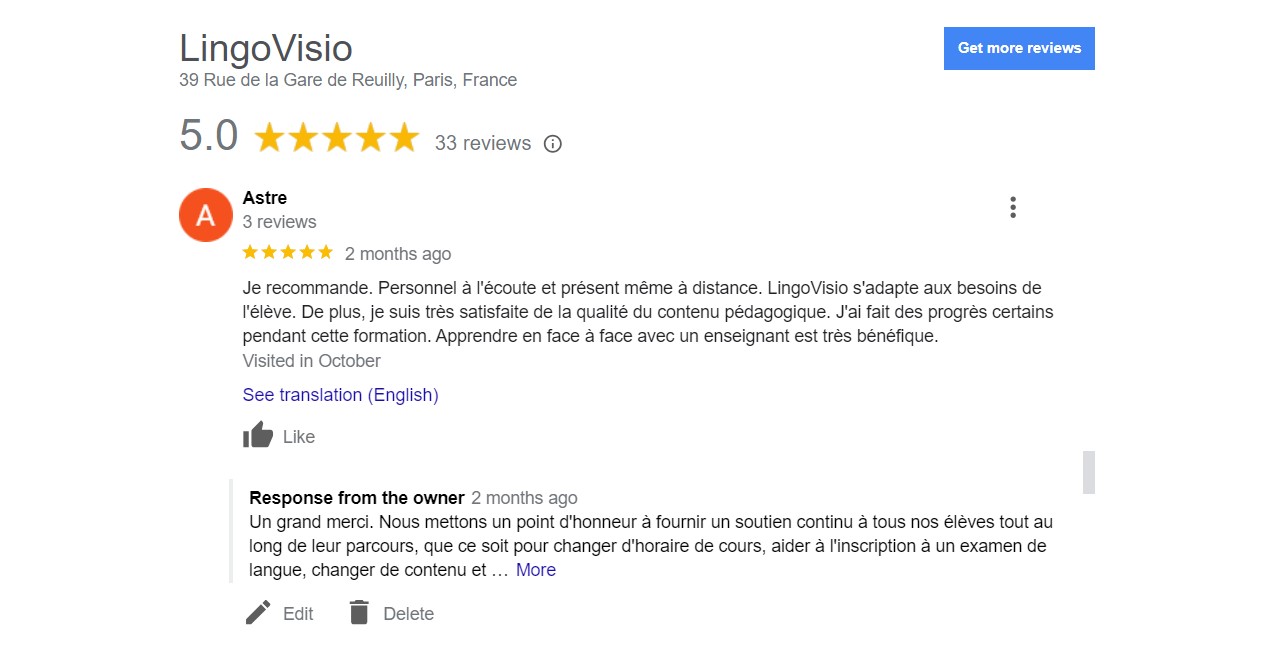Click the Delete trash can icon
The image size is (1284, 652).
[357, 612]
